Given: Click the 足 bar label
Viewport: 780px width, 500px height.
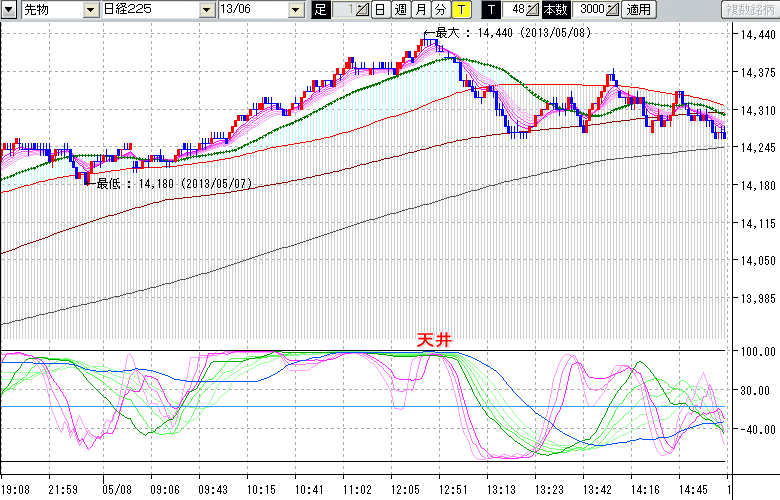Looking at the screenshot, I should 320,10.
